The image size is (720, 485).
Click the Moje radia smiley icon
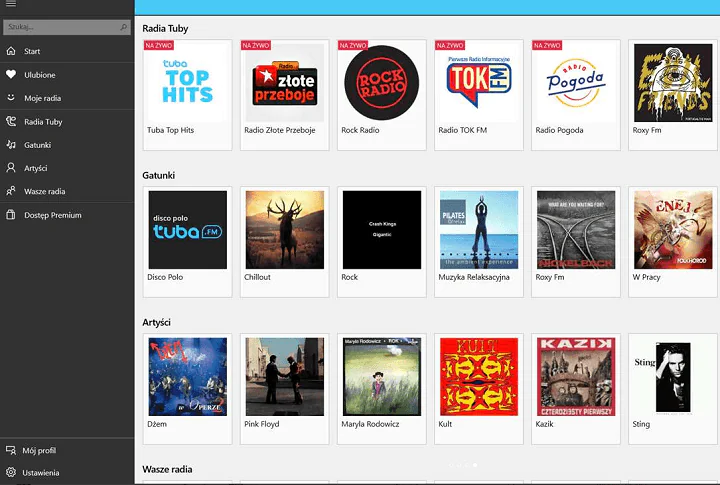pyautogui.click(x=11, y=98)
